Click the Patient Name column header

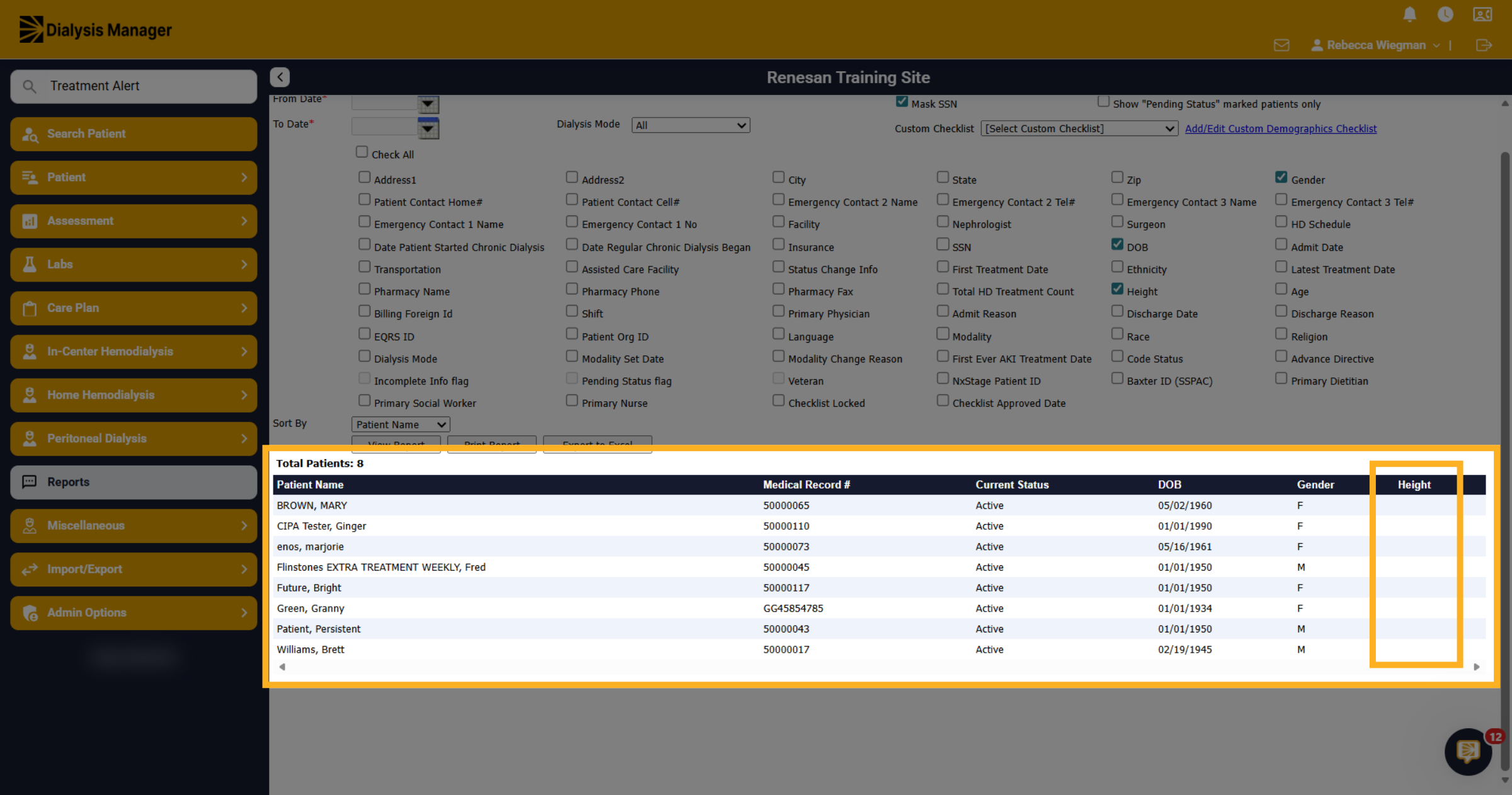310,484
